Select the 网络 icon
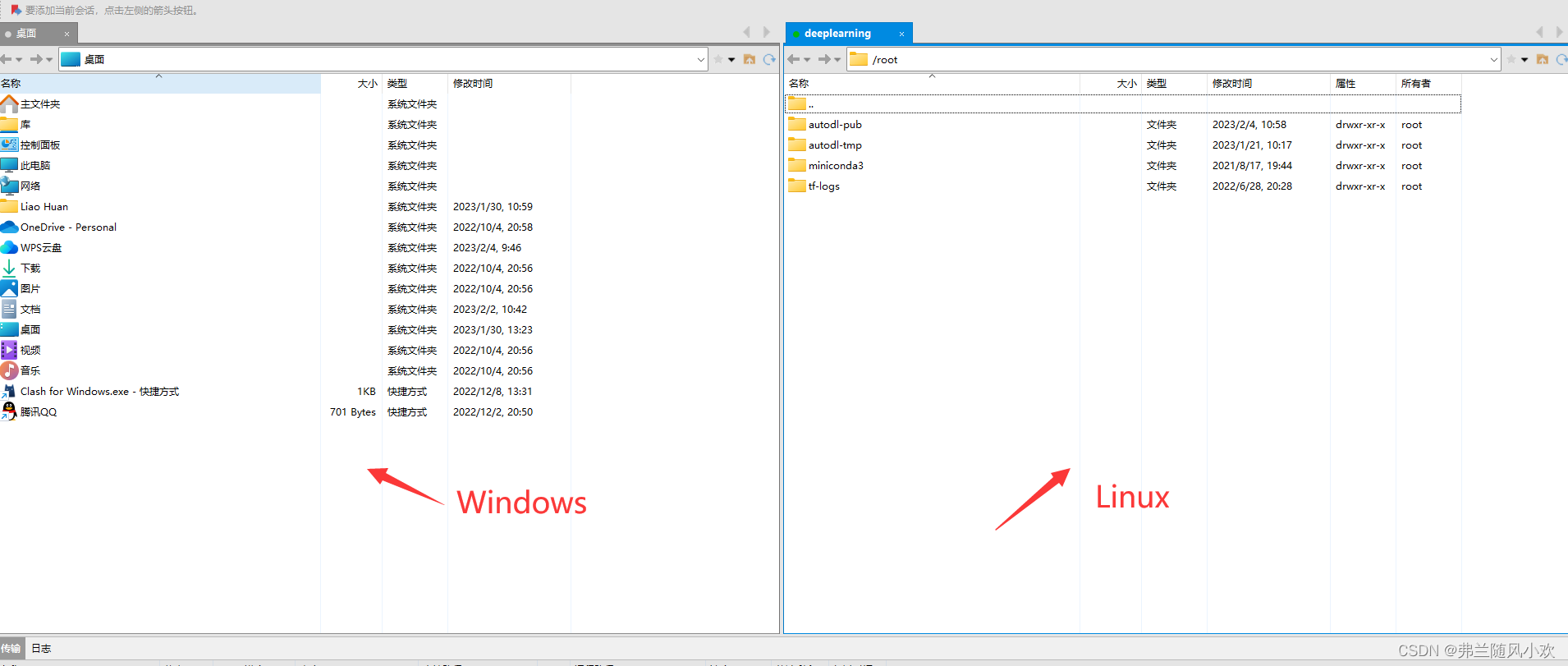The height and width of the screenshot is (666, 1568). coord(9,186)
